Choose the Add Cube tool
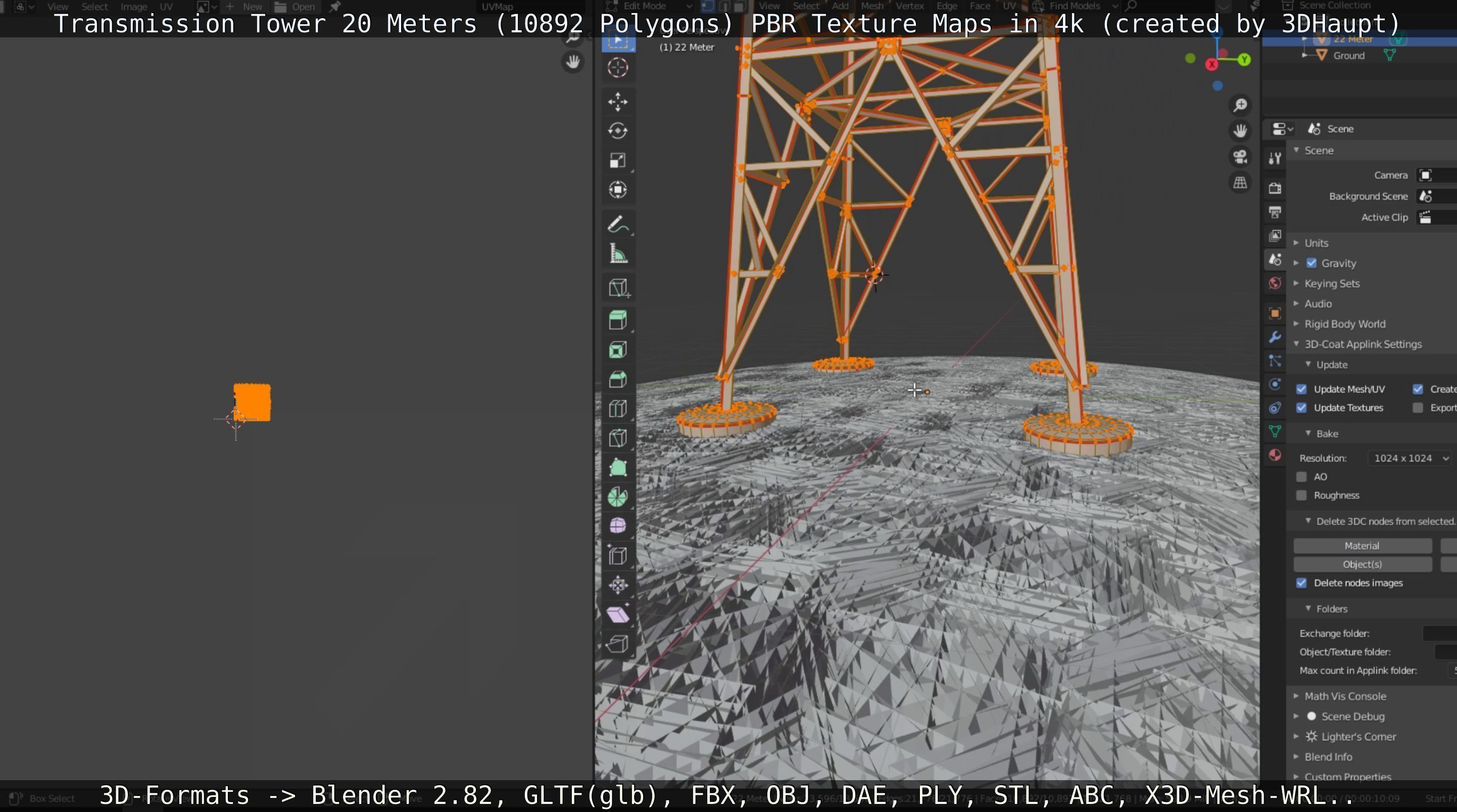This screenshot has height=812, width=1457. tap(618, 288)
